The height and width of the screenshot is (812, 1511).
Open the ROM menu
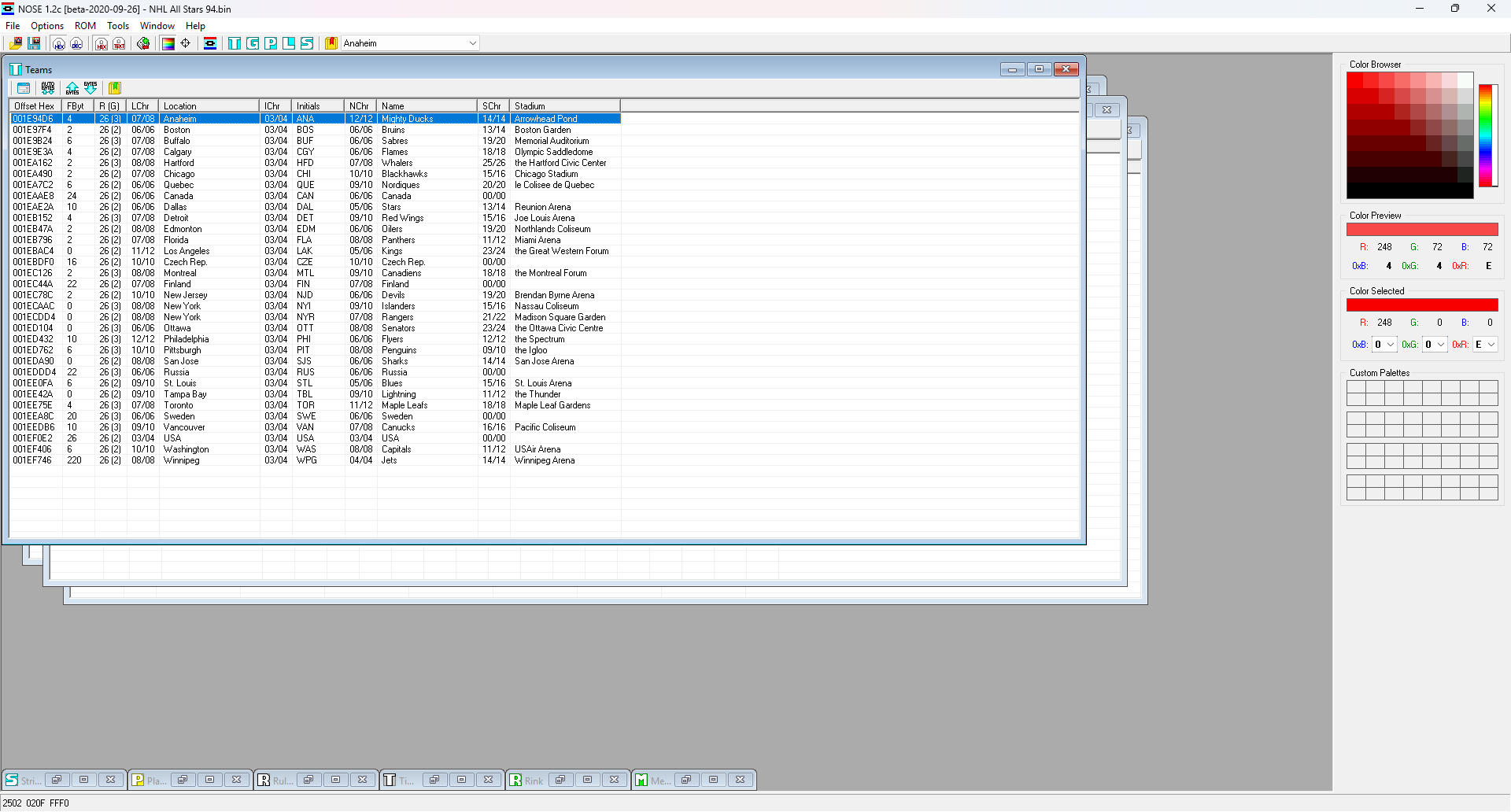click(85, 26)
